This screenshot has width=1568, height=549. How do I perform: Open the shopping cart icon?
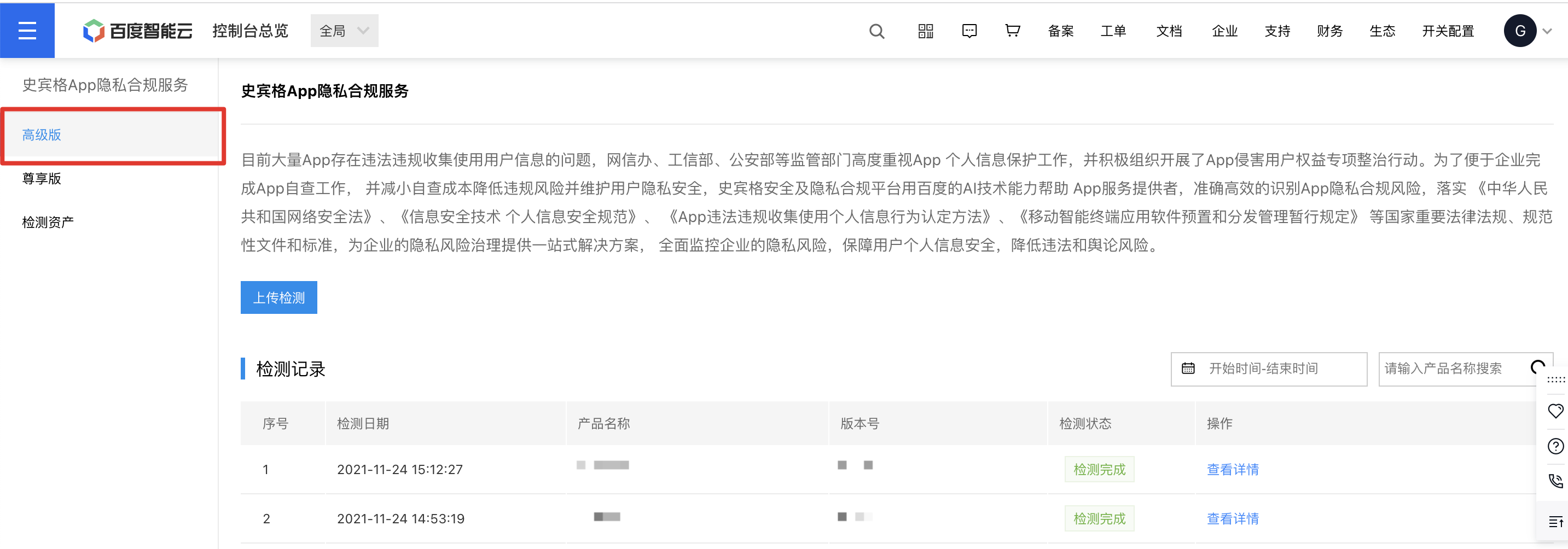[1012, 31]
